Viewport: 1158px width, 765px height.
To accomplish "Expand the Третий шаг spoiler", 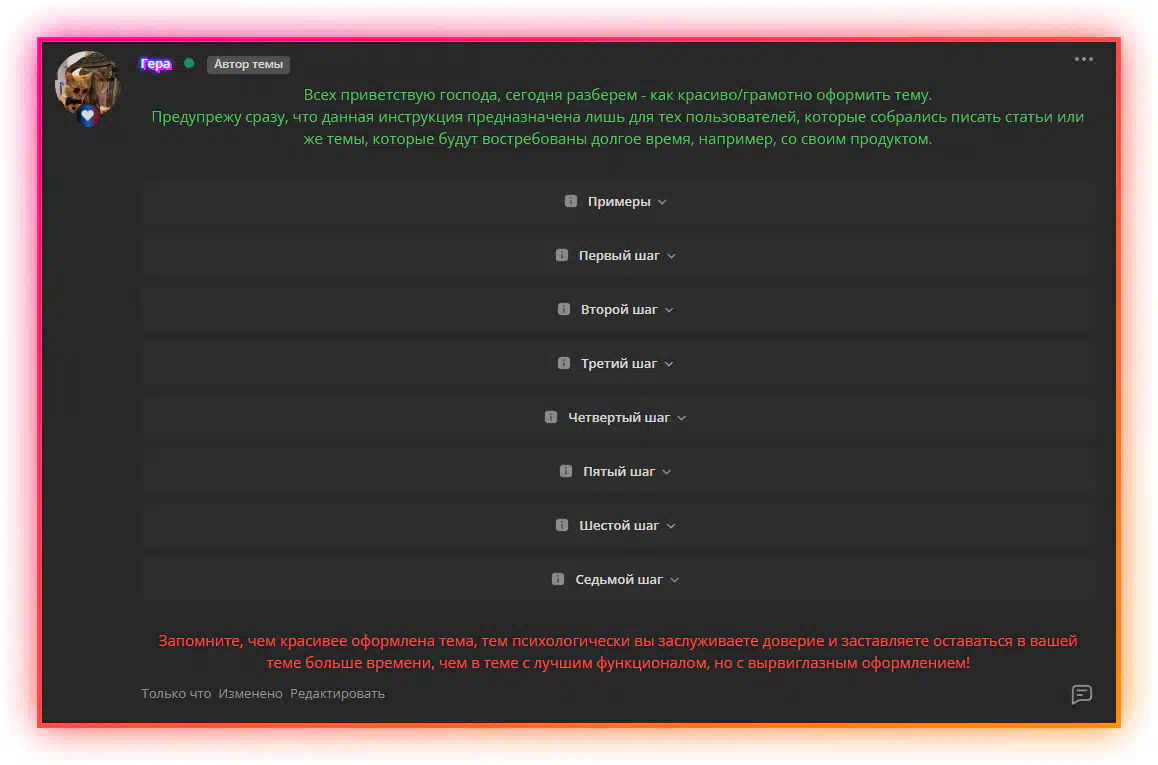I will (x=618, y=364).
